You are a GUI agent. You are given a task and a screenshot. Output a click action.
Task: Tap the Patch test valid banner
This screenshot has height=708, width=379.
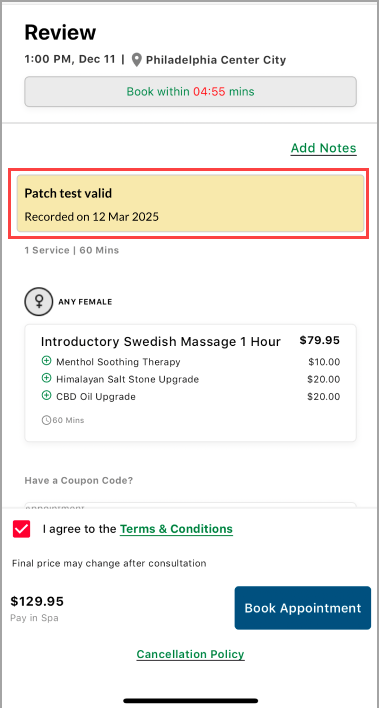[190, 204]
